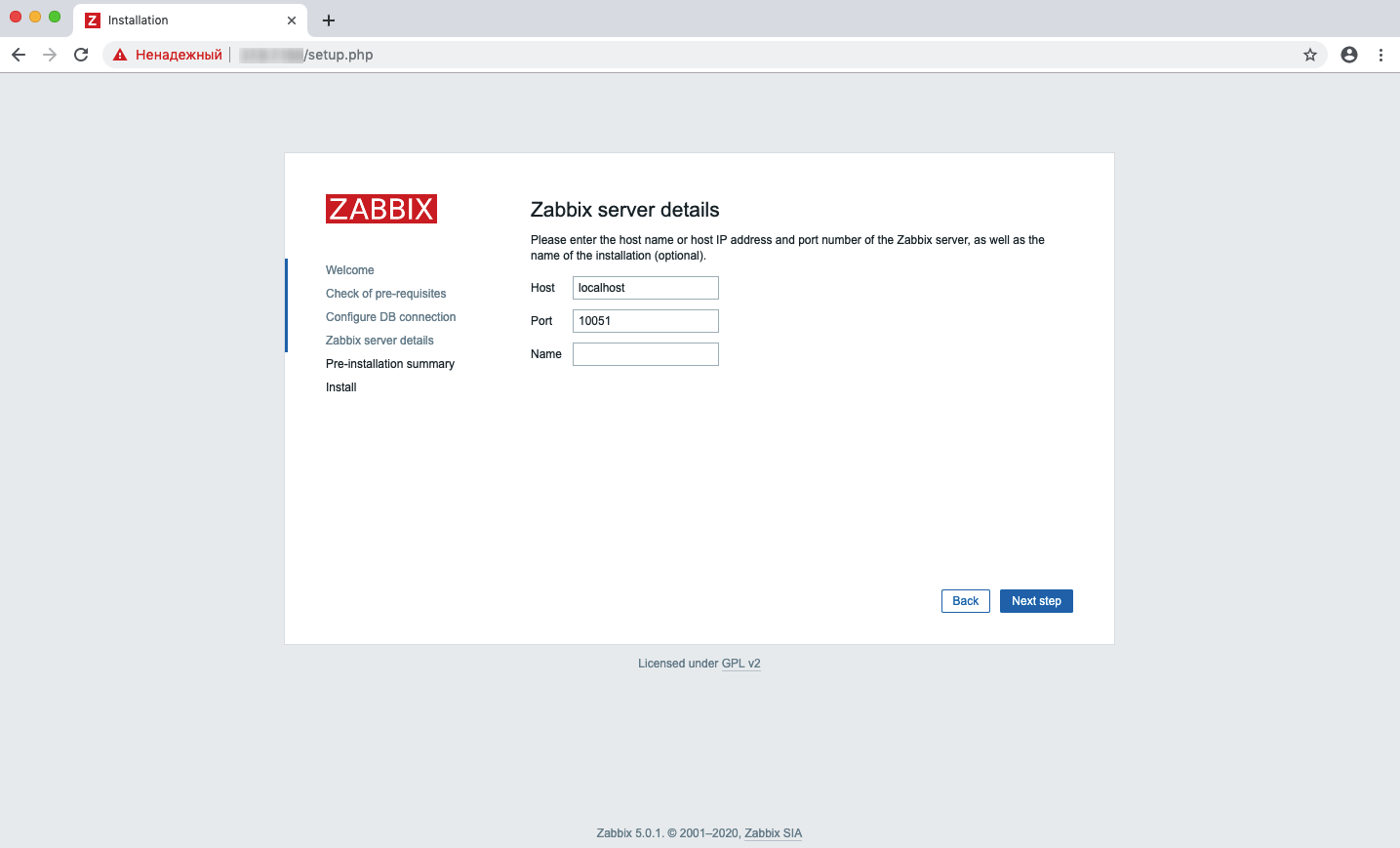Click the Zabbix 5.0.1 version text
The width and height of the screenshot is (1400, 848).
point(630,833)
